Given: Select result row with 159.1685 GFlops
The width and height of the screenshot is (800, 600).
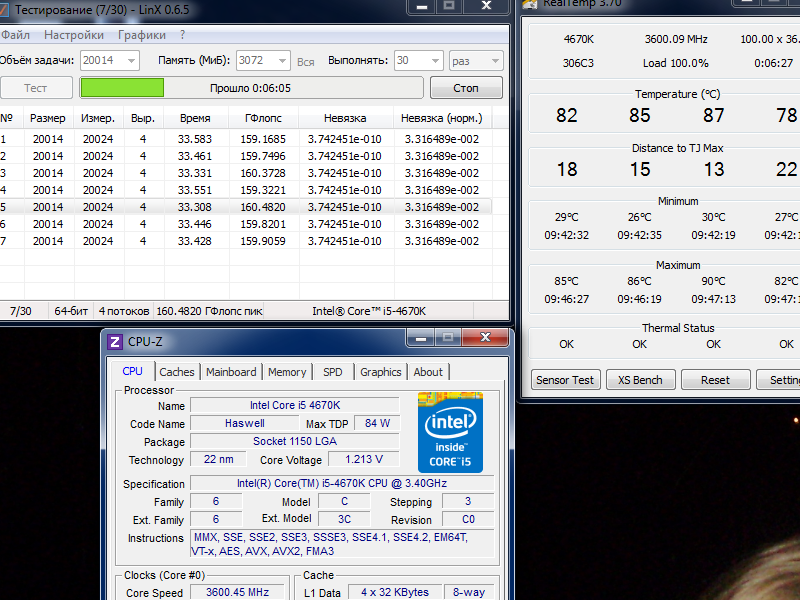Looking at the screenshot, I should pyautogui.click(x=245, y=139).
